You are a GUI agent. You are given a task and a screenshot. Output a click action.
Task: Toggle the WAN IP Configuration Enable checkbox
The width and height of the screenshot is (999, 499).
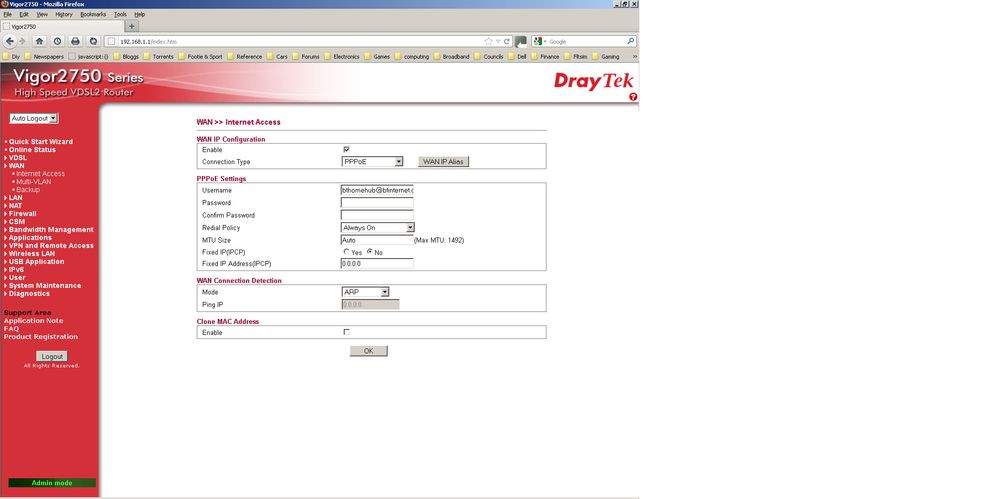(347, 149)
